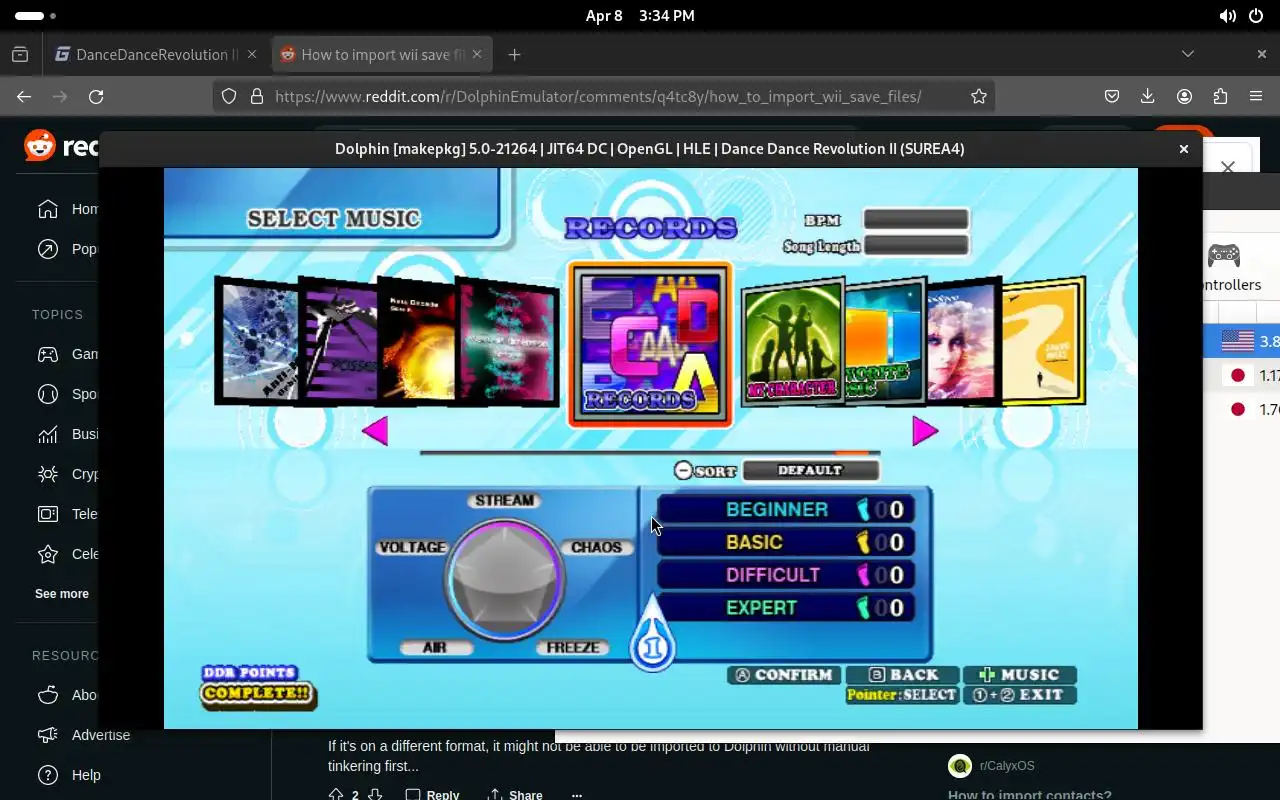The image size is (1280, 800).
Task: Choose the EXPERT difficulty row
Action: [785, 608]
